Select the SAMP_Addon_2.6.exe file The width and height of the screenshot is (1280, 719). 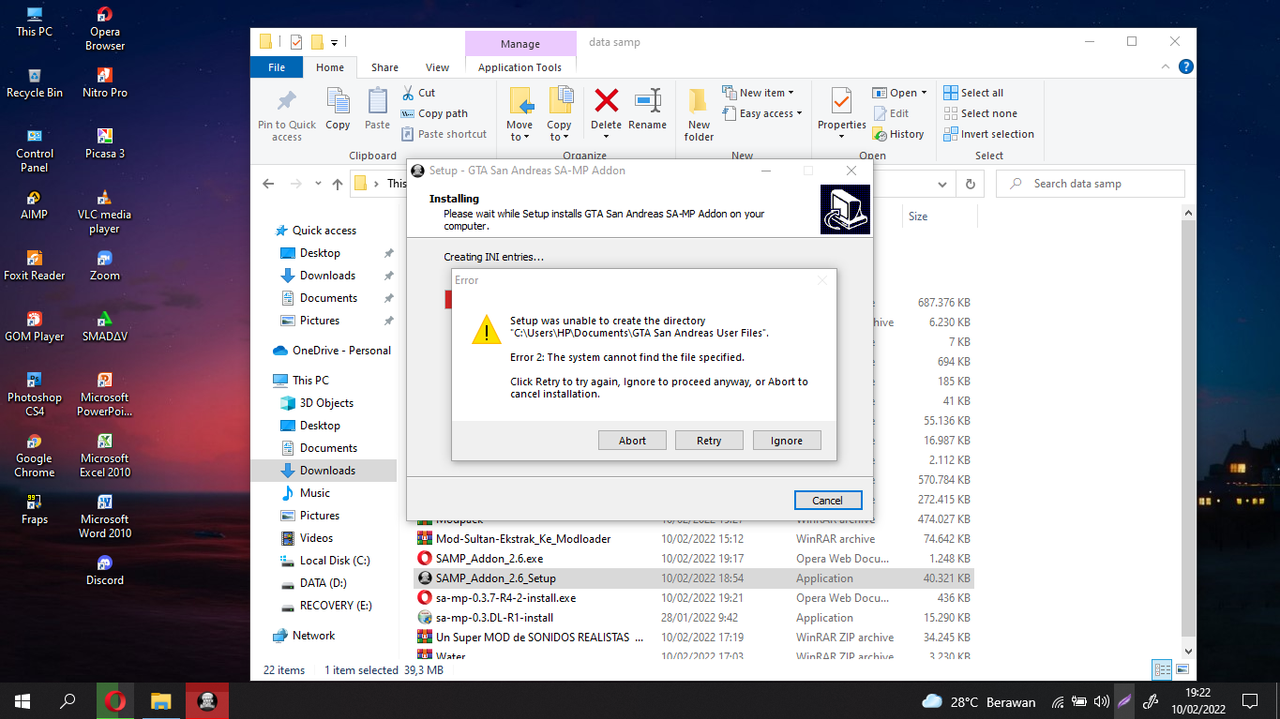coord(489,558)
